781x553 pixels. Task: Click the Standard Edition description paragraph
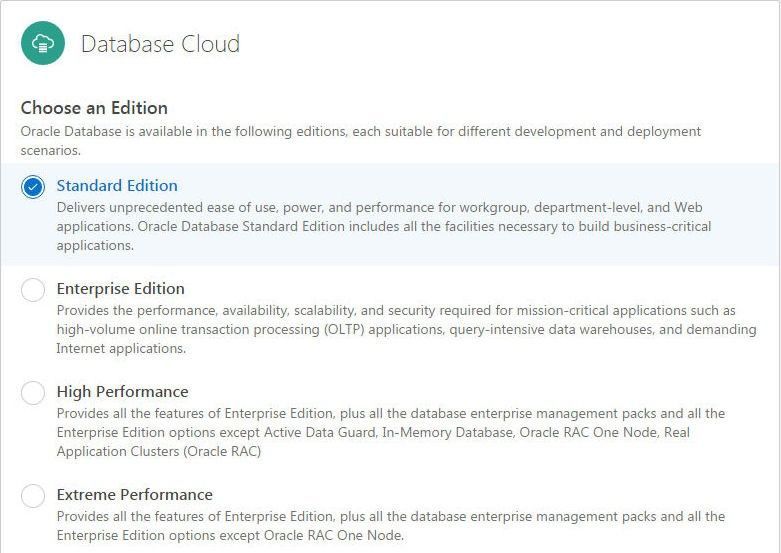click(x=384, y=226)
